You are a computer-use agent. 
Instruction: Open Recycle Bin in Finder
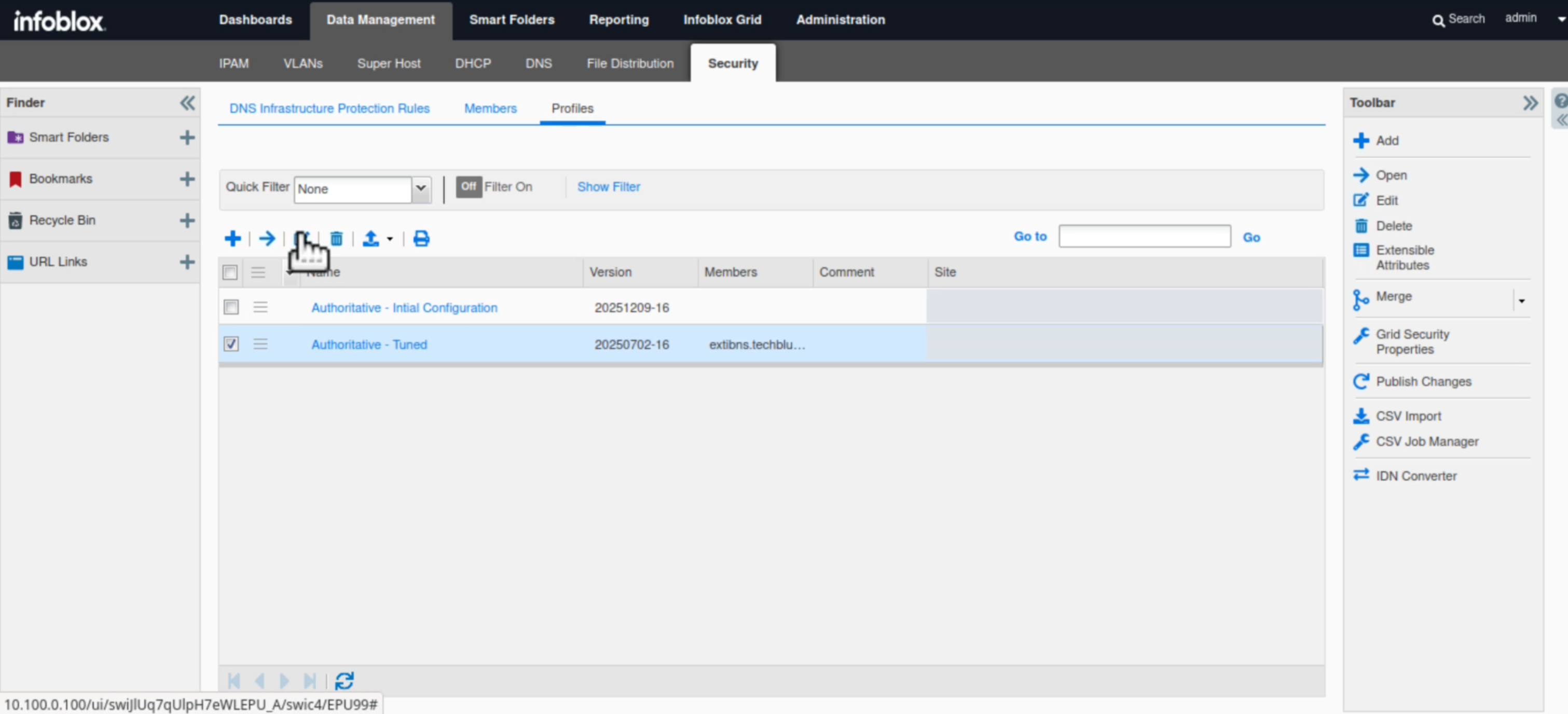62,221
